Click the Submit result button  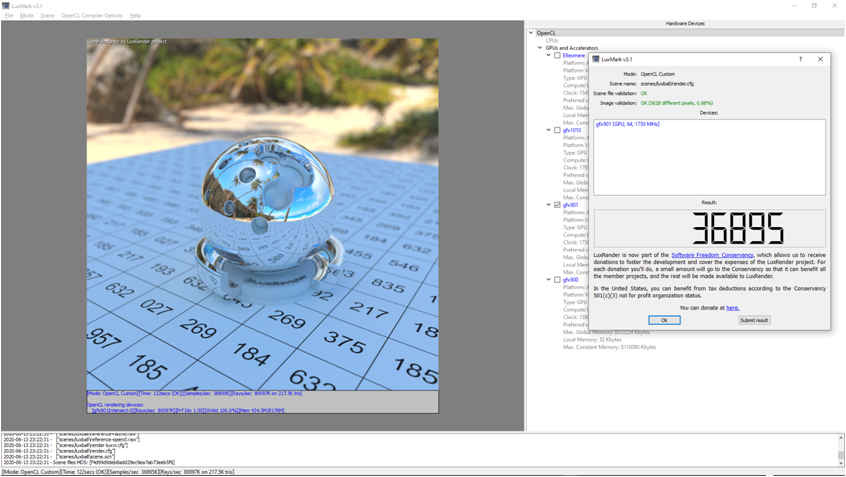[x=754, y=320]
